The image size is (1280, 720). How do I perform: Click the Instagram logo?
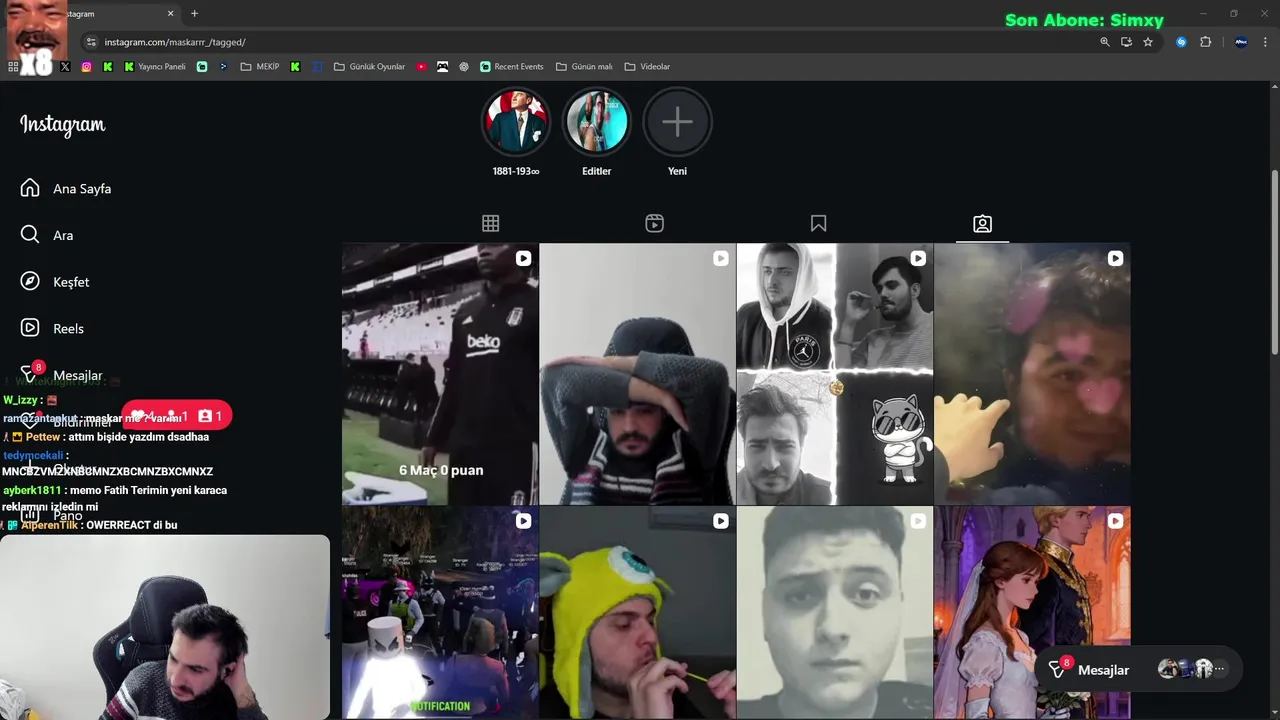(62, 125)
